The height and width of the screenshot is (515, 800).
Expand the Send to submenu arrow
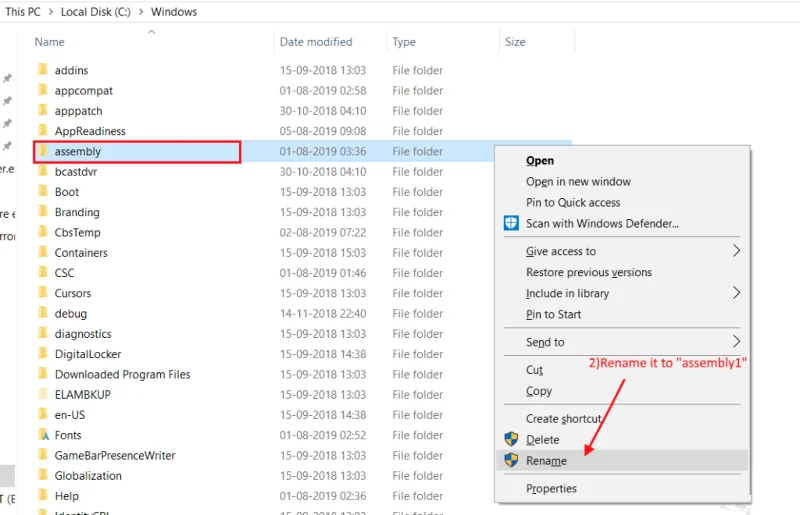pos(736,341)
